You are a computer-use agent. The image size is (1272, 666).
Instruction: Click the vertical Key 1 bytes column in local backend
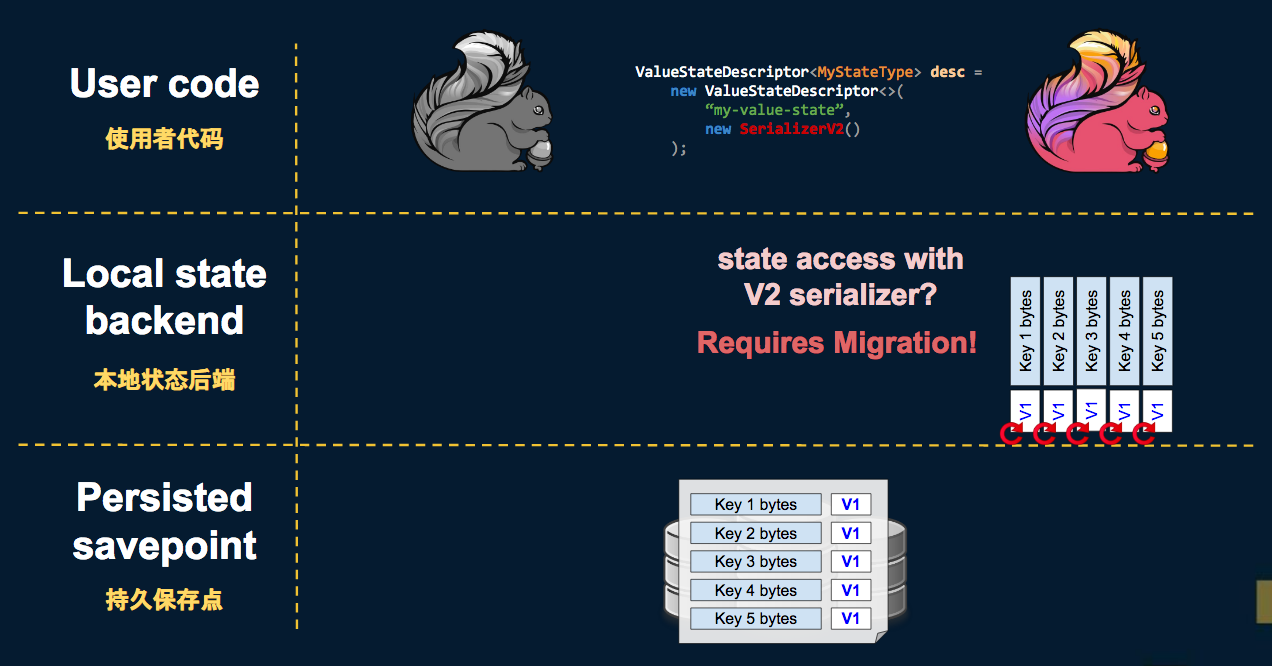coord(1026,331)
